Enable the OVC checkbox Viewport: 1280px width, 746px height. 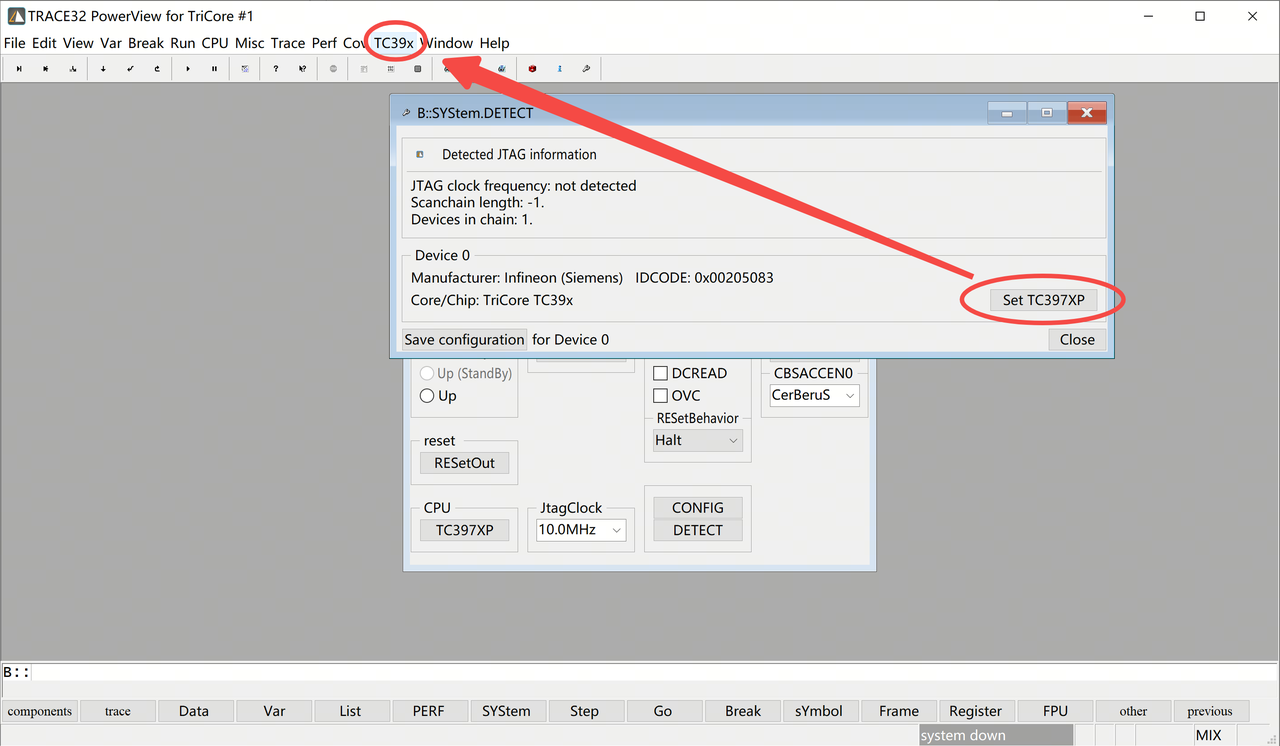(660, 396)
